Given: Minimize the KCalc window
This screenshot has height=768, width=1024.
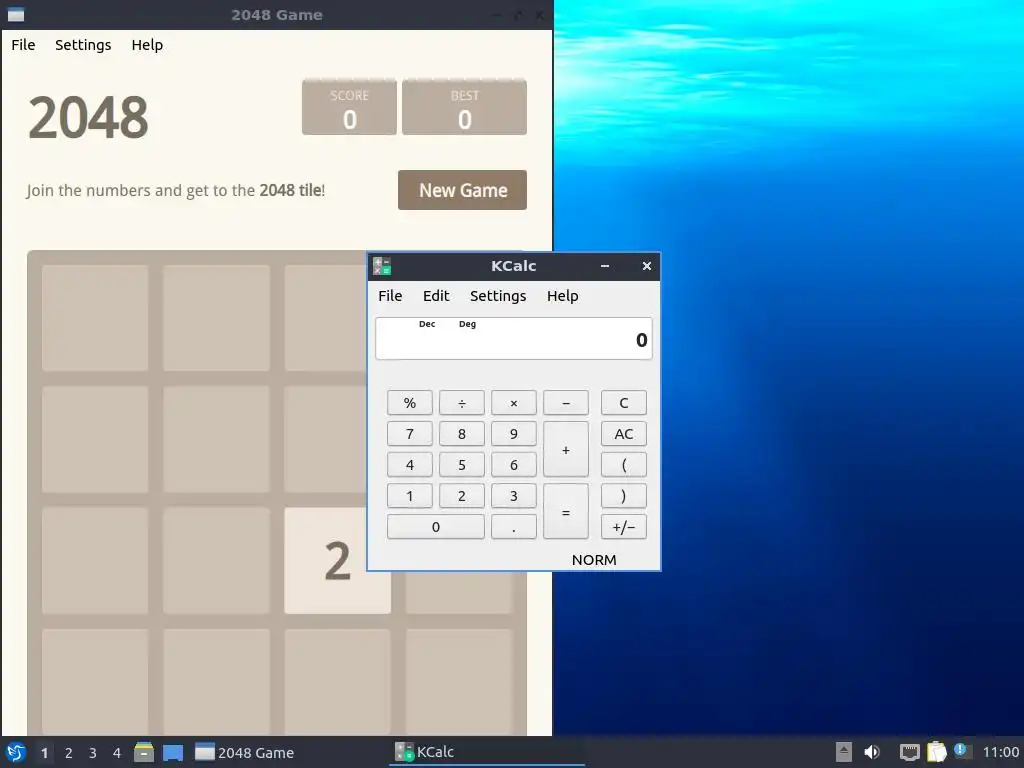Looking at the screenshot, I should (605, 266).
